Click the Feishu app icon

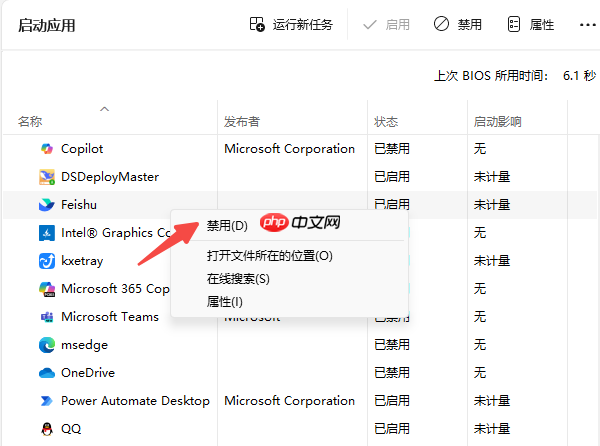coord(46,205)
